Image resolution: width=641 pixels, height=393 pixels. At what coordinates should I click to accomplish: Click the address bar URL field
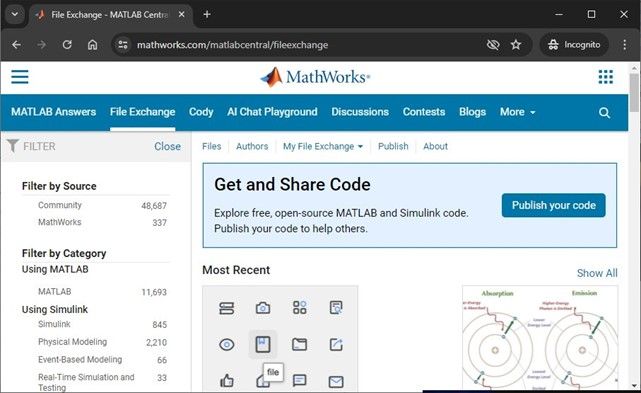(303, 45)
